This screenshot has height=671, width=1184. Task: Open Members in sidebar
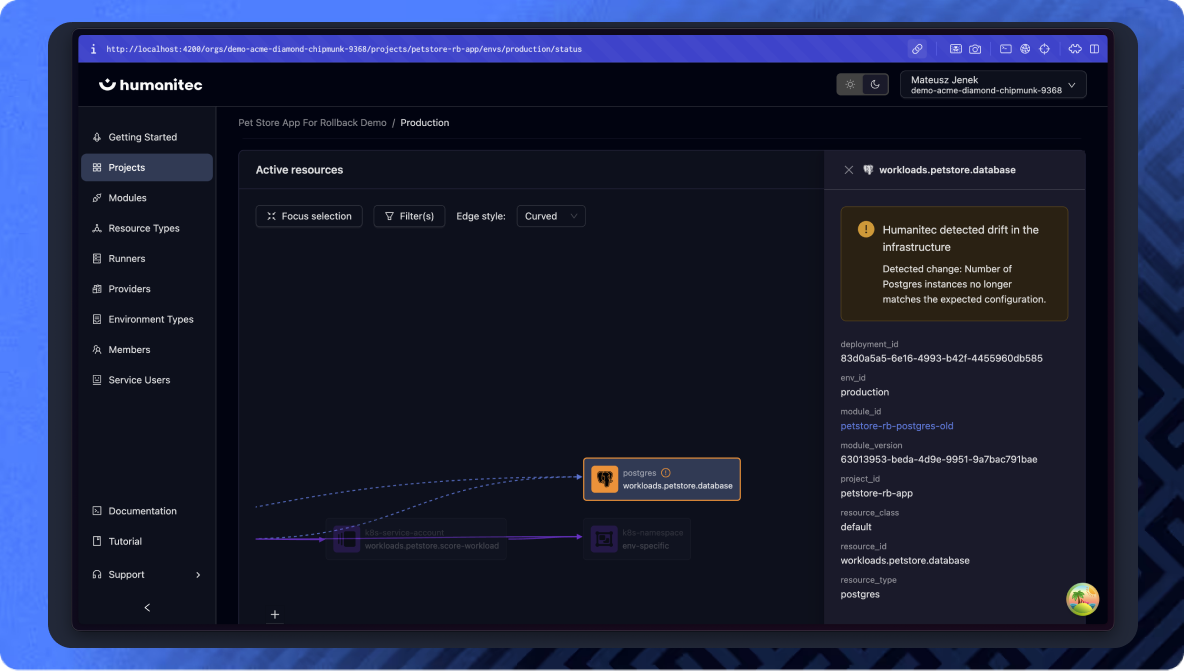click(x=146, y=349)
